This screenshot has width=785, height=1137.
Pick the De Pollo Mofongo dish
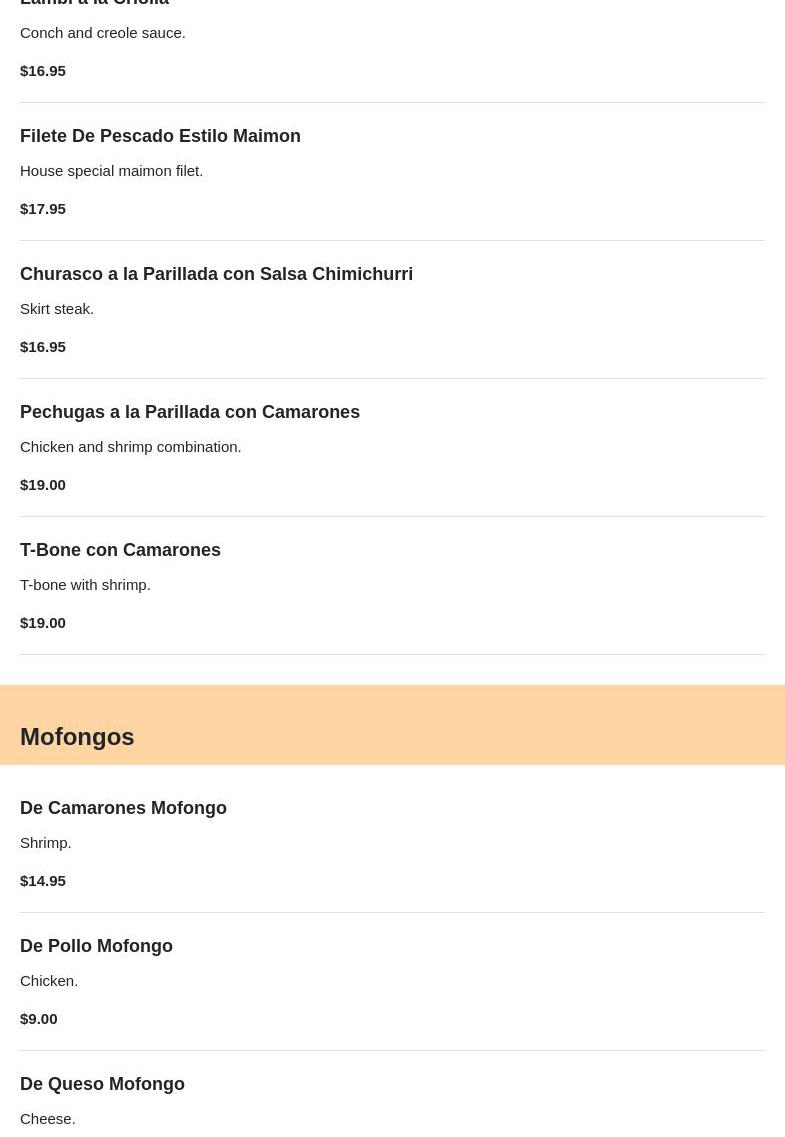(96, 946)
